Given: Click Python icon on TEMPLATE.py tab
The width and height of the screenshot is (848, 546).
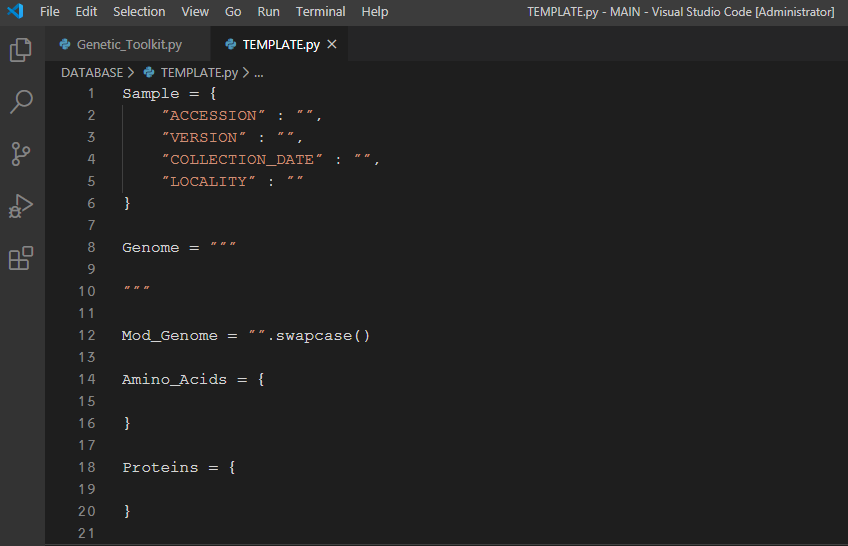Looking at the screenshot, I should [230, 44].
